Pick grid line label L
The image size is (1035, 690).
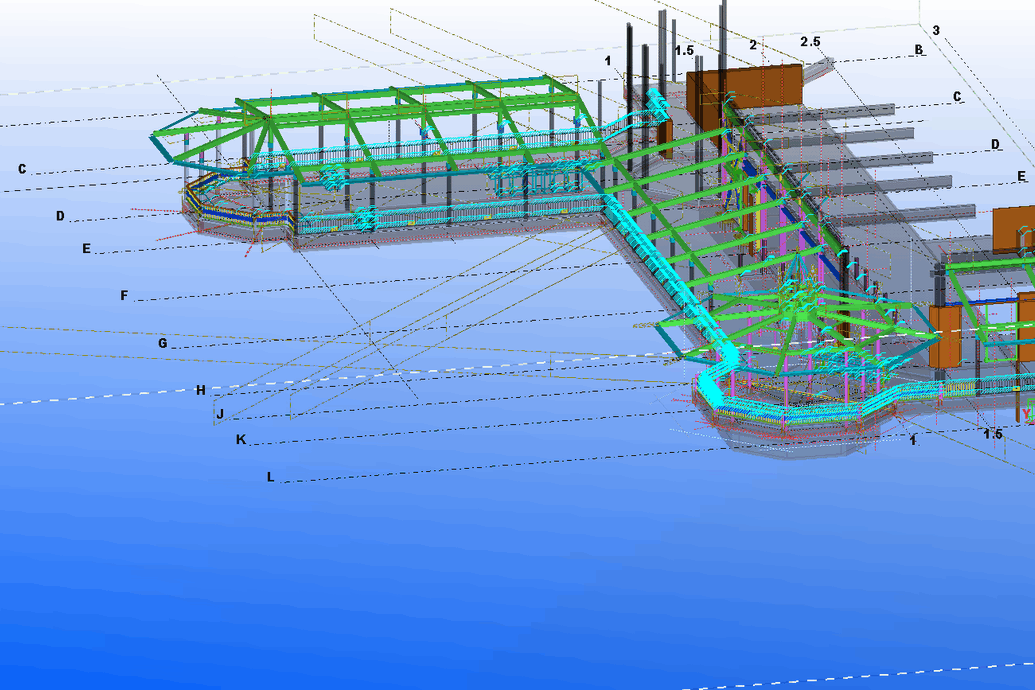(x=270, y=477)
